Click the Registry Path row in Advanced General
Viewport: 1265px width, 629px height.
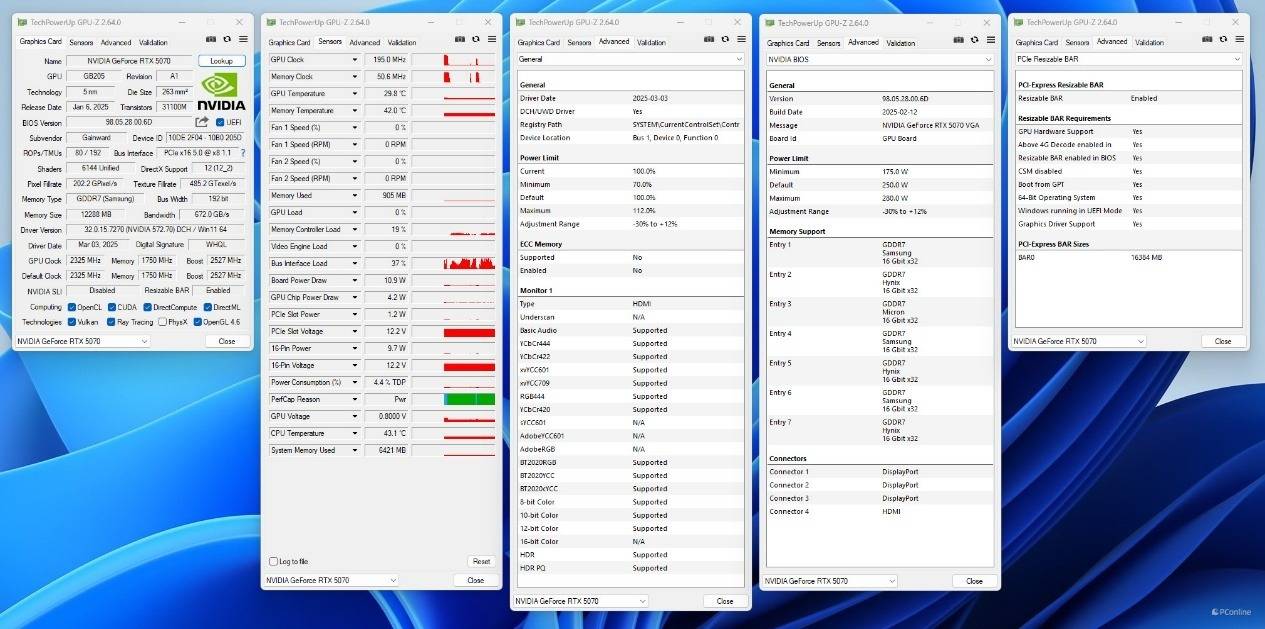click(630, 125)
